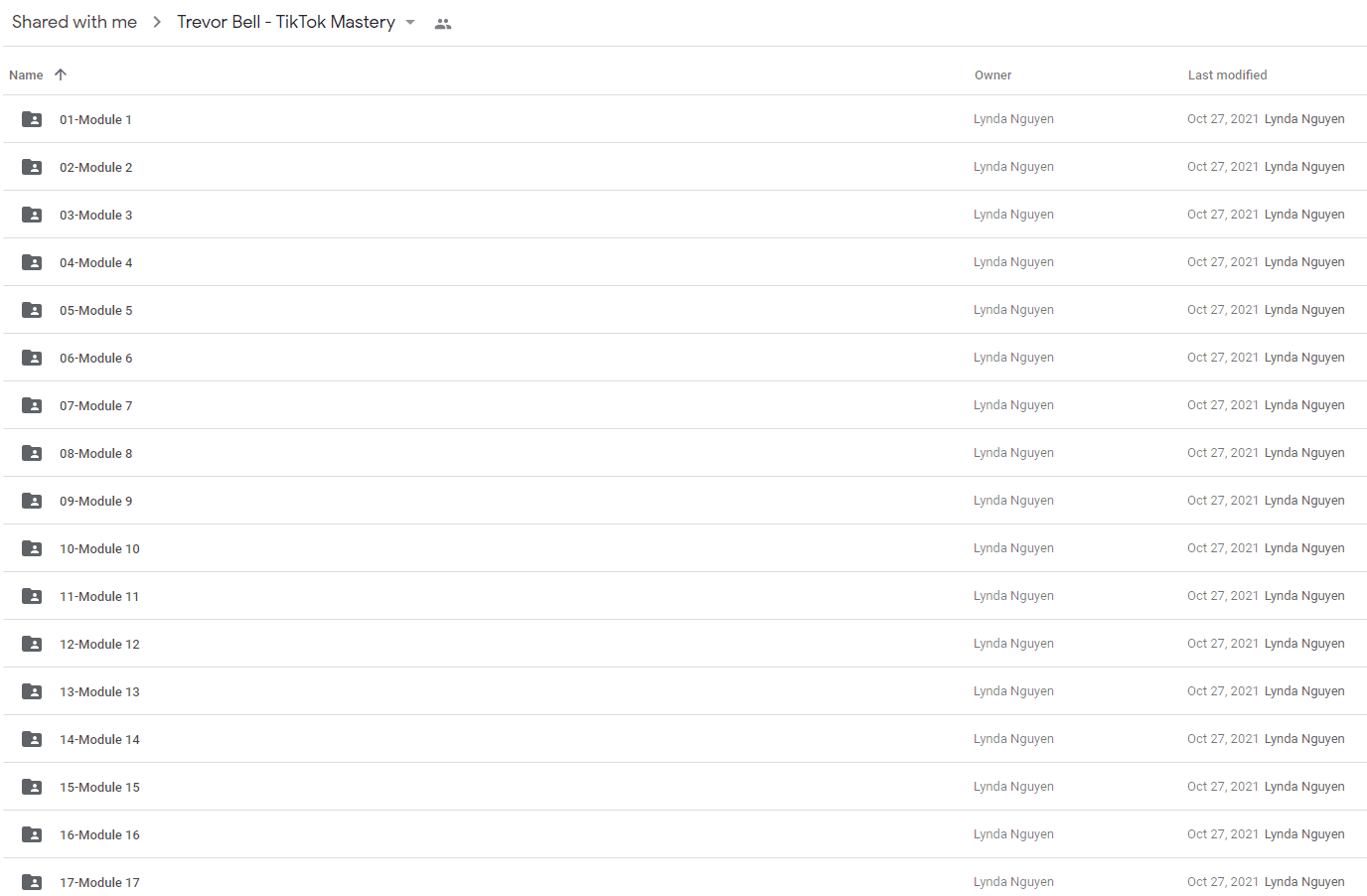1367x896 pixels.
Task: Select the 12-Module 12 folder name
Action: tap(99, 645)
